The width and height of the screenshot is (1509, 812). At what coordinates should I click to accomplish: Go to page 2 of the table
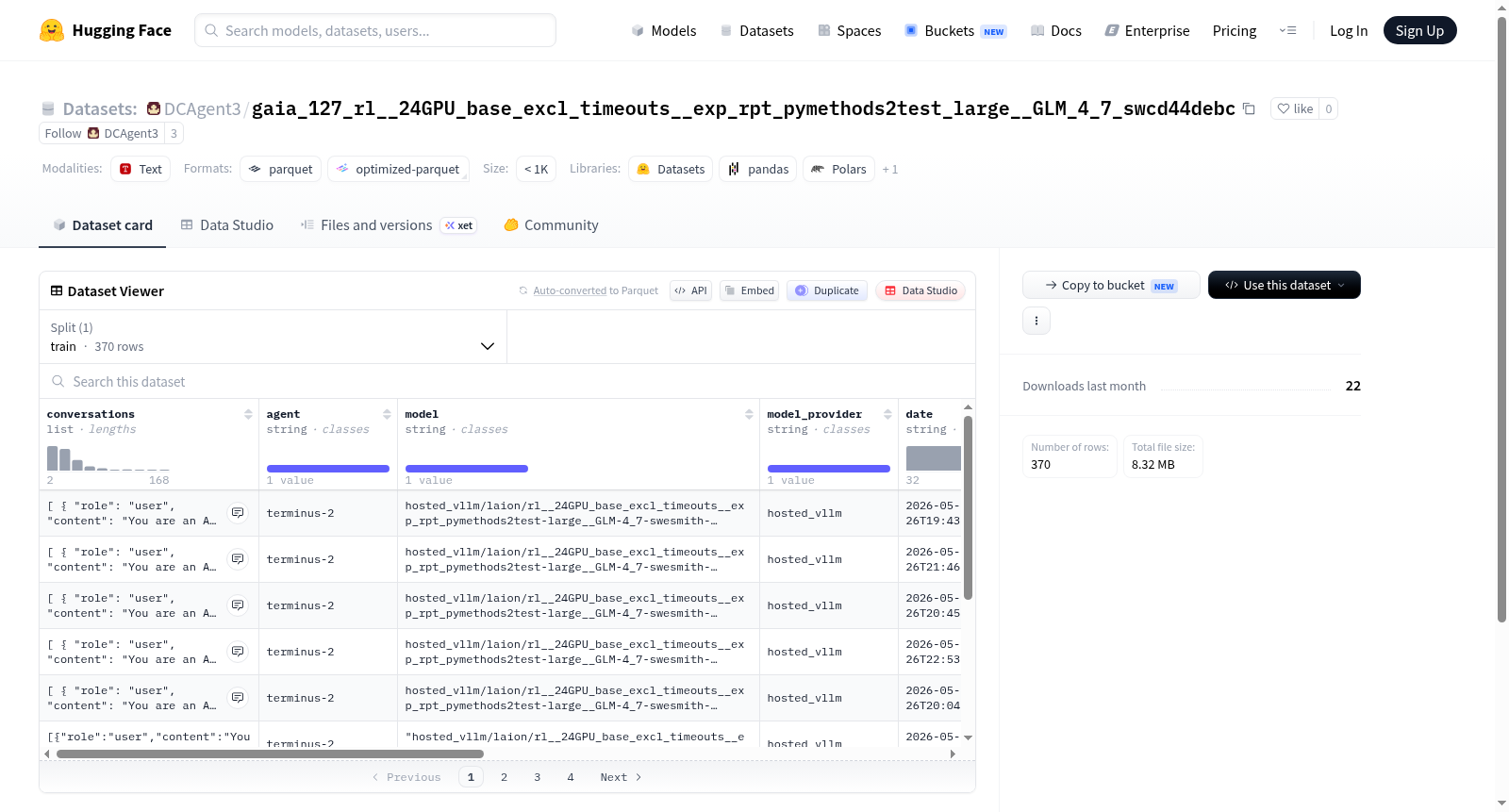[x=504, y=777]
